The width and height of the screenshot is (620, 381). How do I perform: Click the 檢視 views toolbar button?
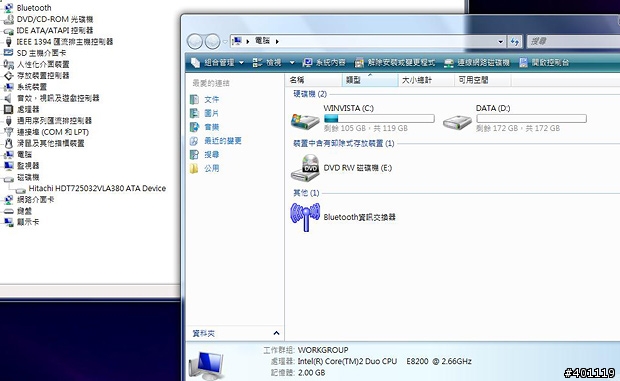pos(267,62)
